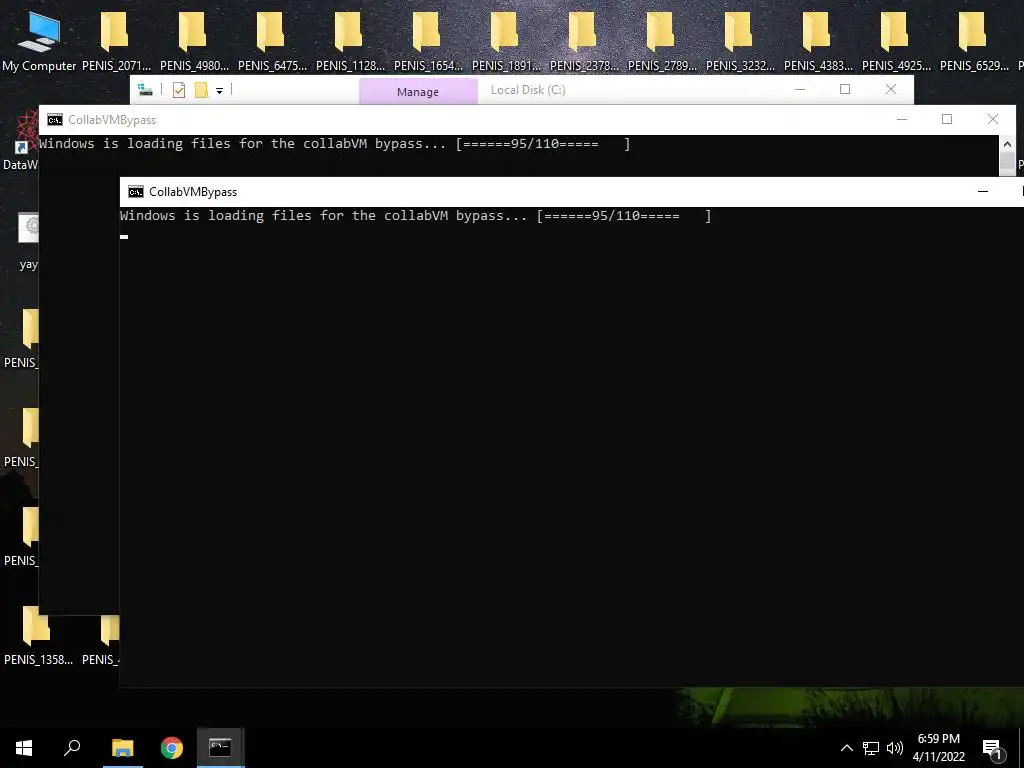Minimize the front CollabVMBypass window
The height and width of the screenshot is (768, 1024).
[x=983, y=191]
